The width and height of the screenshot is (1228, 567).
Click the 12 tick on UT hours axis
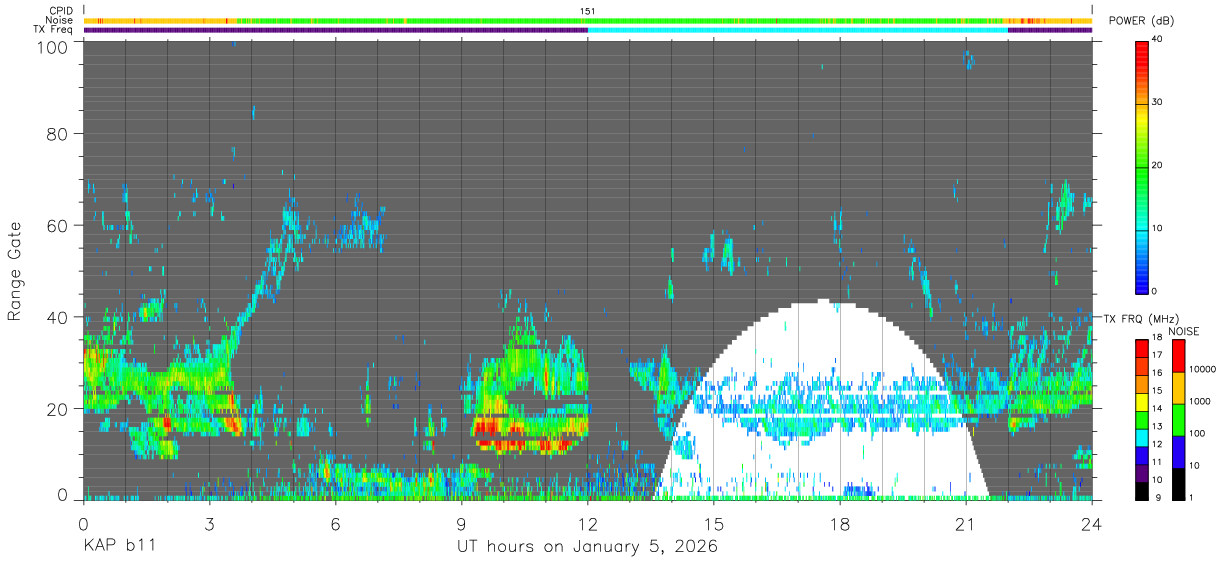coord(587,523)
